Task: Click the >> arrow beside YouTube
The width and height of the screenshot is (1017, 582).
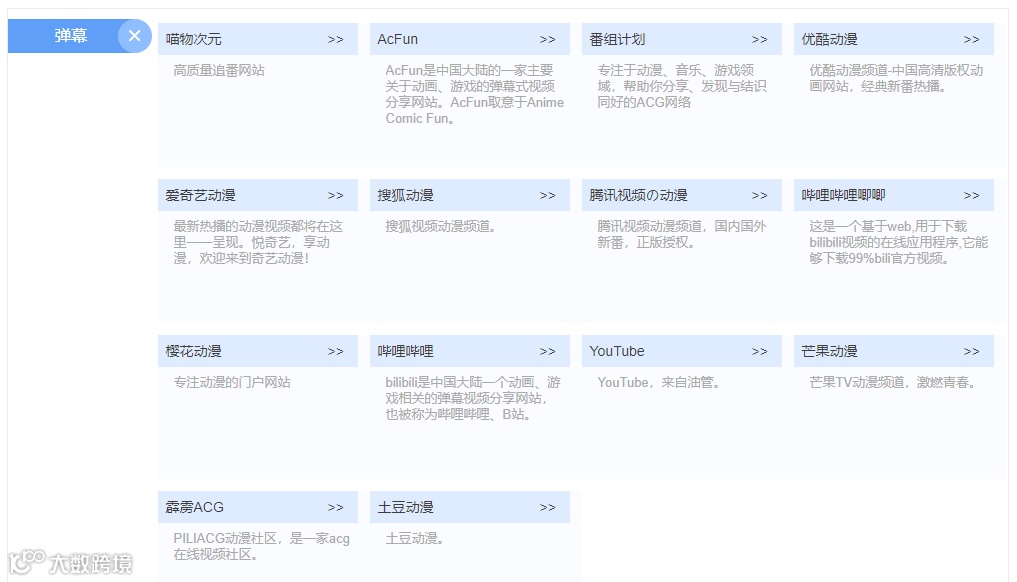Action: (760, 351)
